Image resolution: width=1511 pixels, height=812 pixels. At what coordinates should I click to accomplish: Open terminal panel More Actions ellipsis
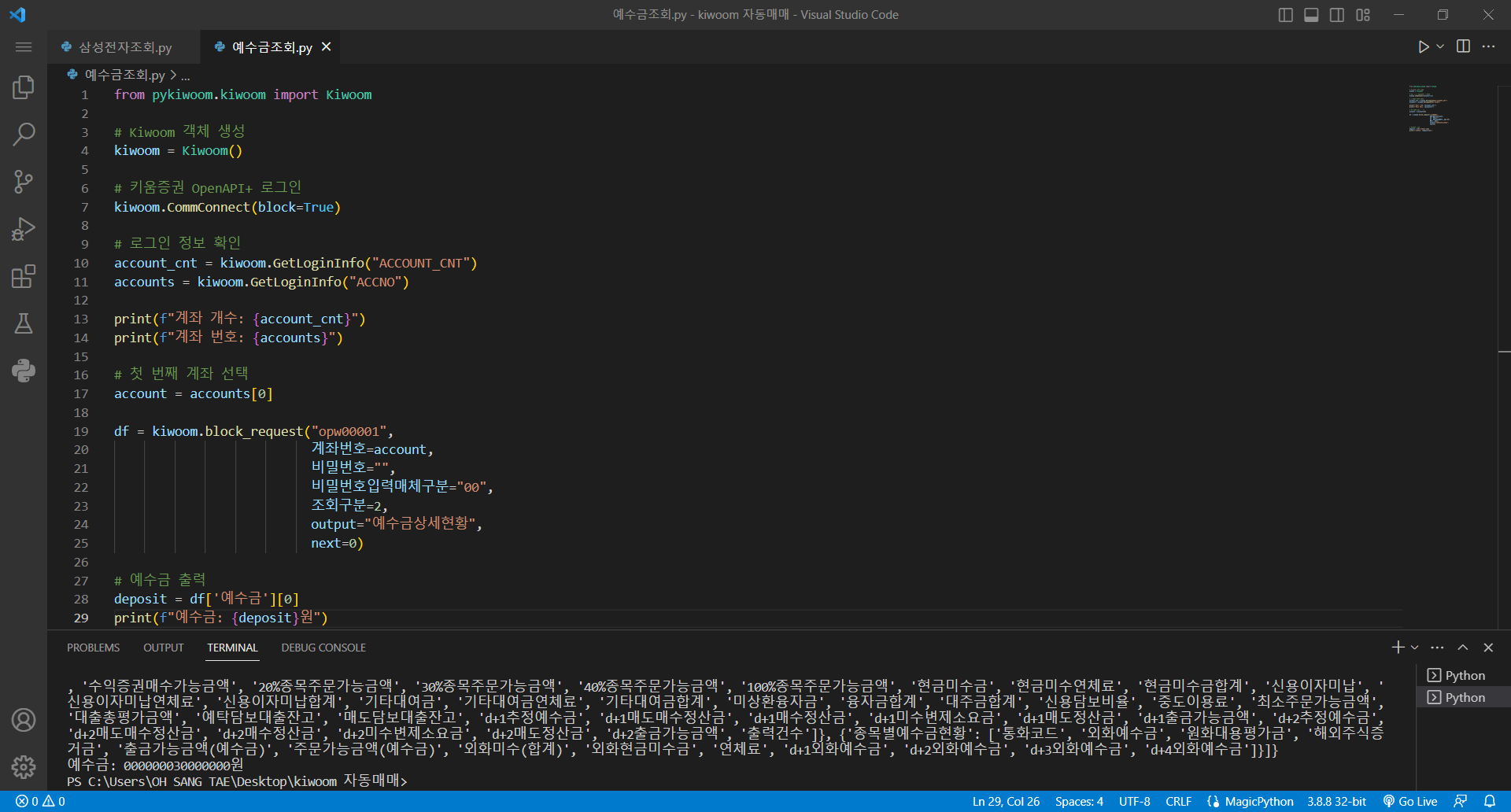(x=1437, y=647)
